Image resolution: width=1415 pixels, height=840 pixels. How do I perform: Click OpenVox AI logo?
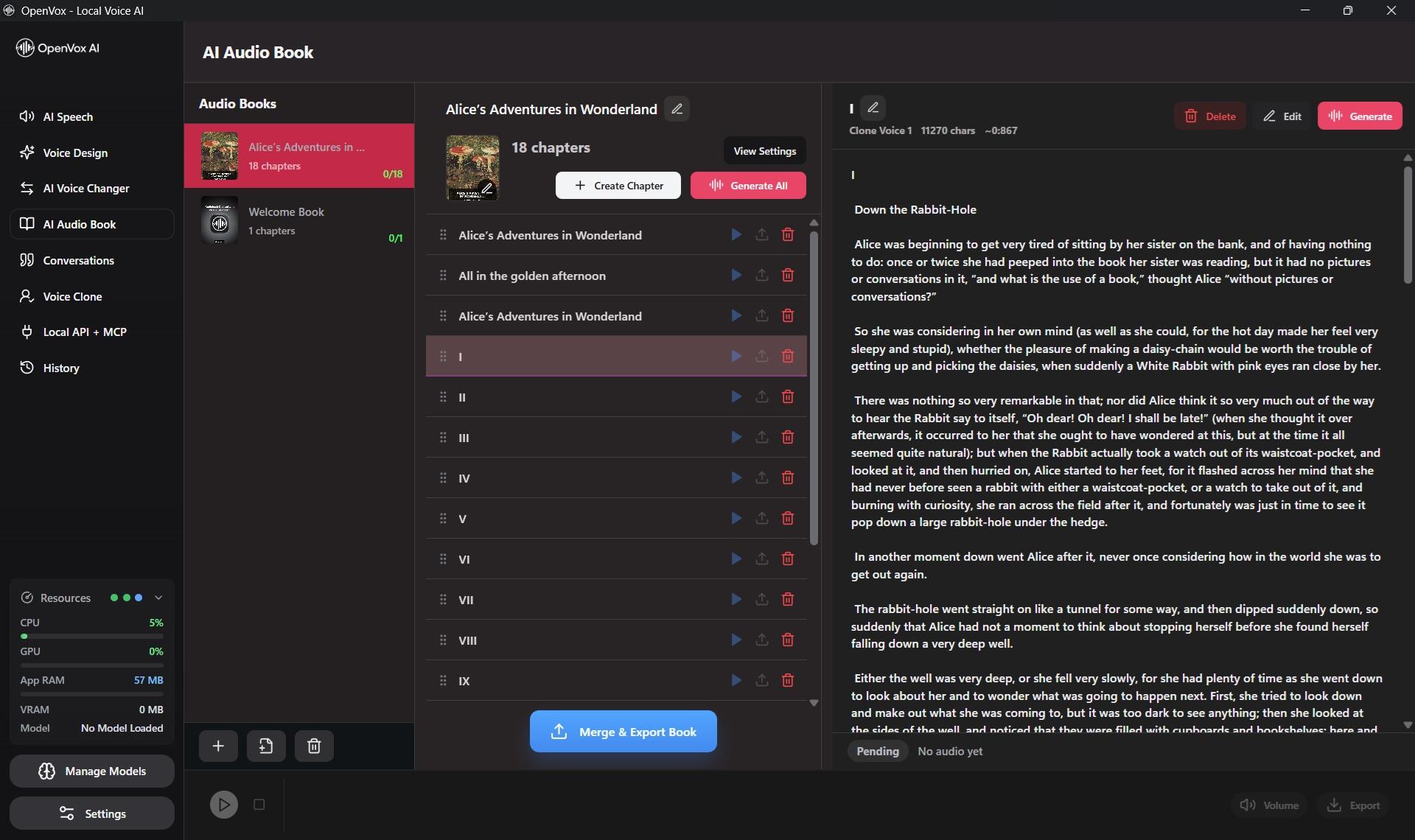pyautogui.click(x=57, y=48)
